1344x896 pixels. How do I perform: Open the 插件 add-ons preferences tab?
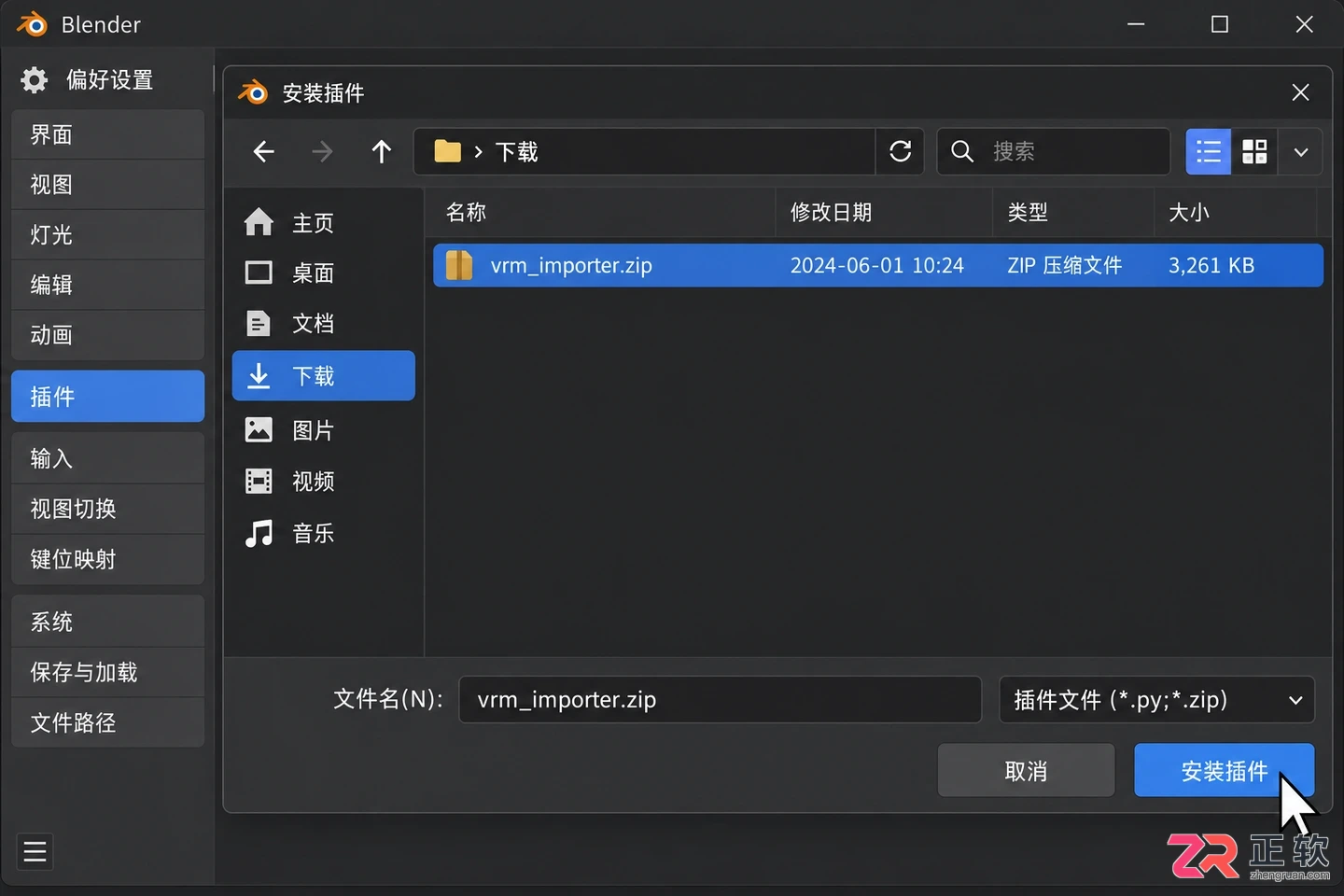tap(107, 397)
